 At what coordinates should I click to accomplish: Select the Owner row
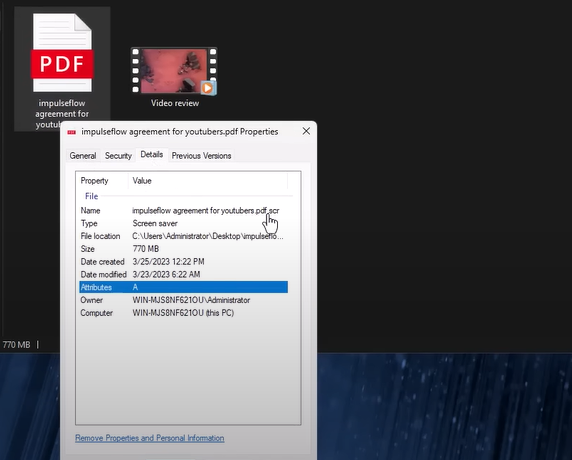point(183,300)
